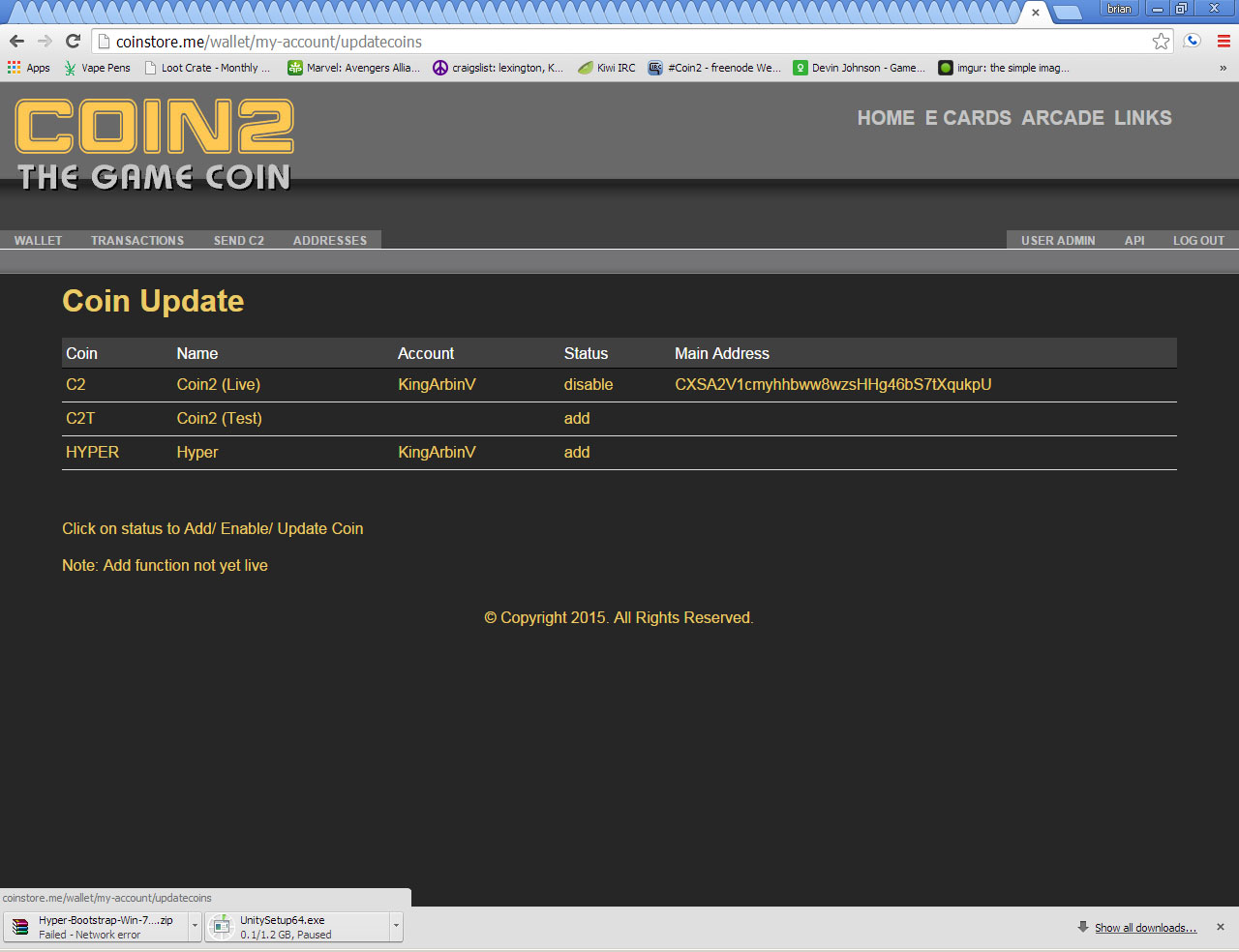Click the Copyright 2015 footer text

619,617
